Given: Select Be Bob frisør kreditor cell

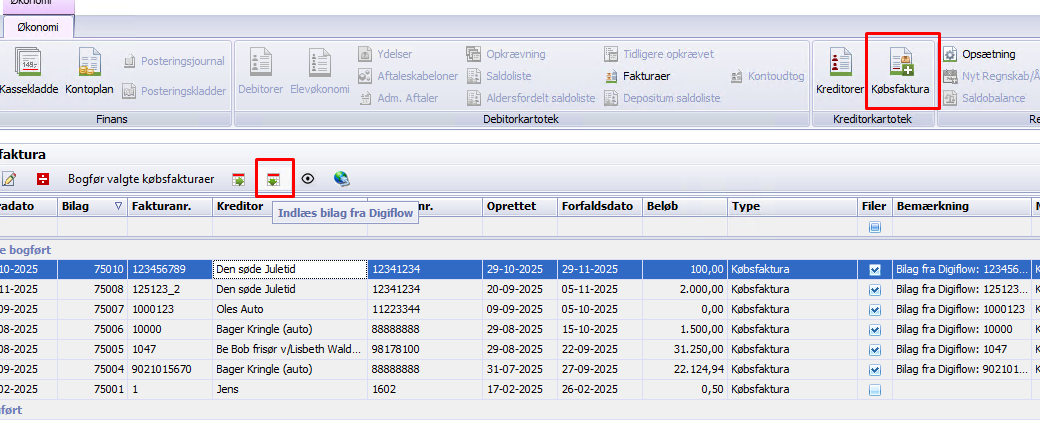Looking at the screenshot, I should pos(290,350).
